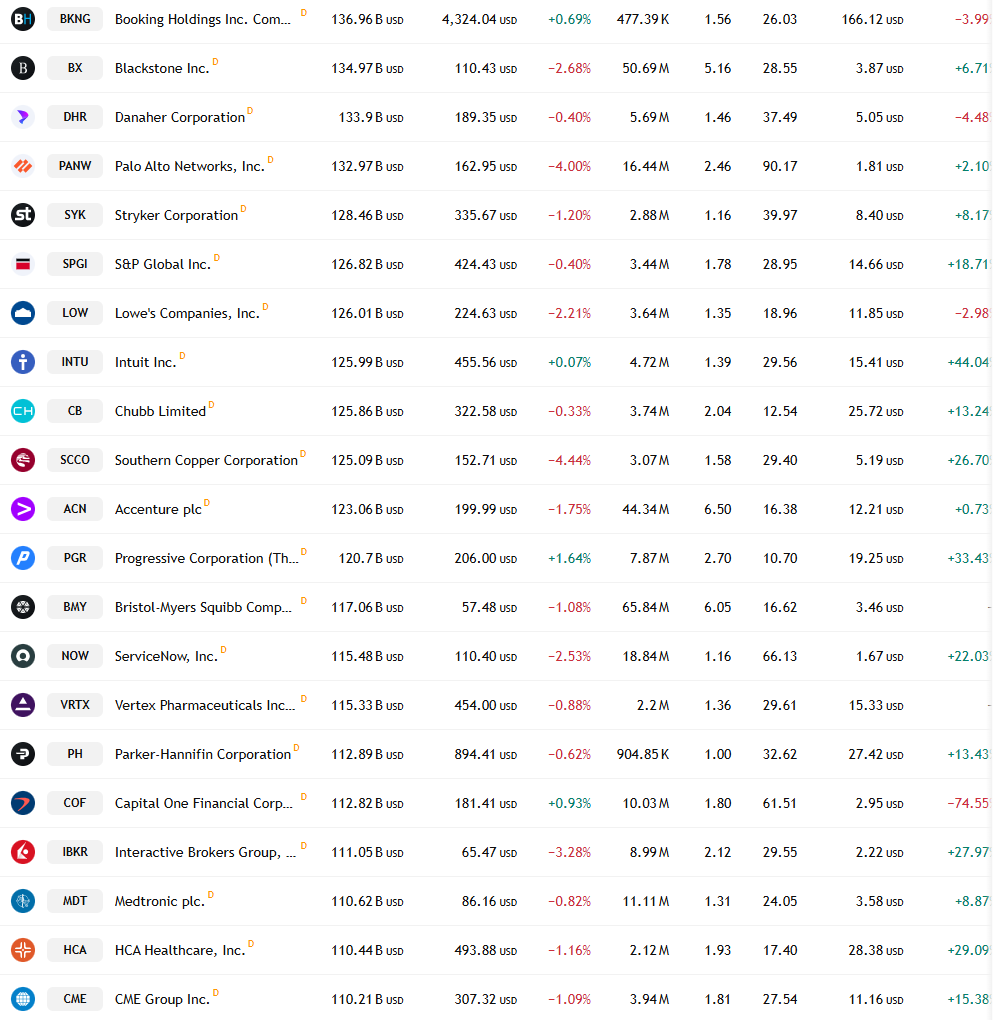Image resolution: width=993 pixels, height=1020 pixels.
Task: Select the PH ticker badge
Action: click(75, 754)
